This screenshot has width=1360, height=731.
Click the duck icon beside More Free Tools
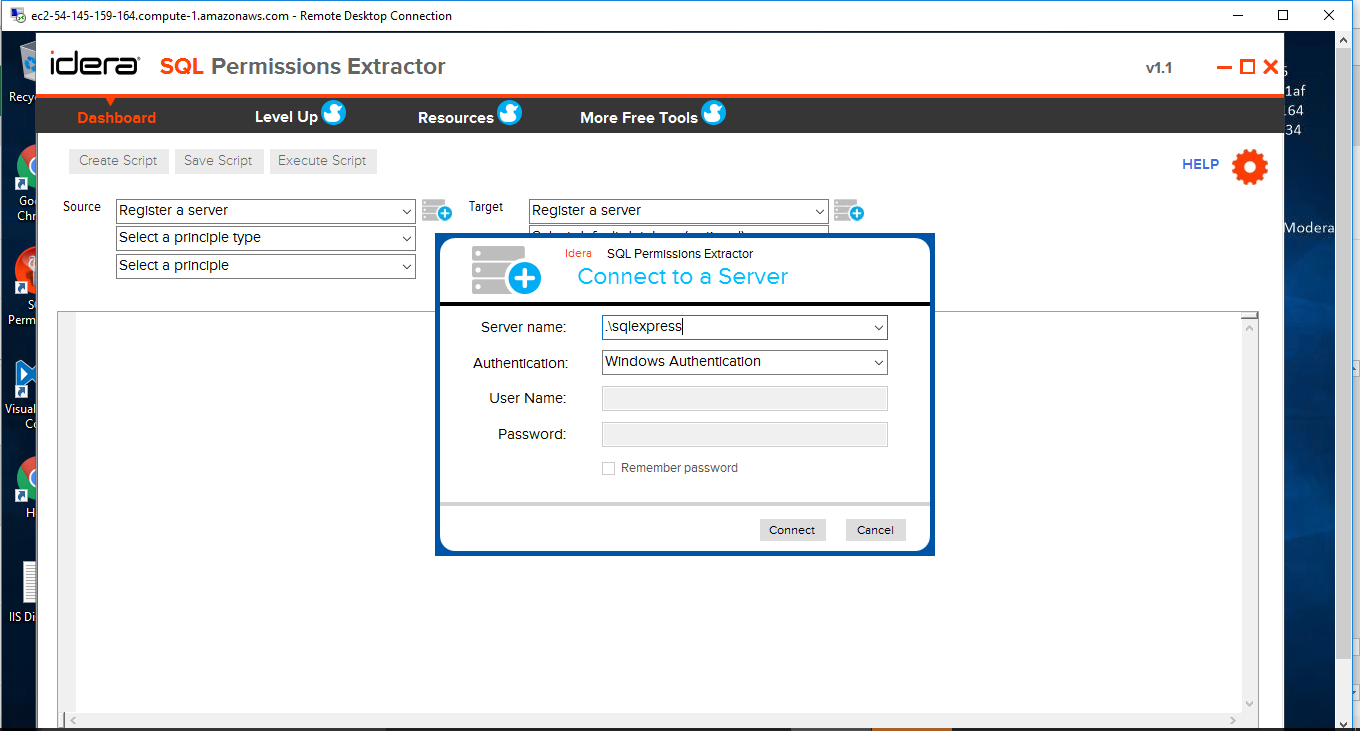[x=714, y=113]
